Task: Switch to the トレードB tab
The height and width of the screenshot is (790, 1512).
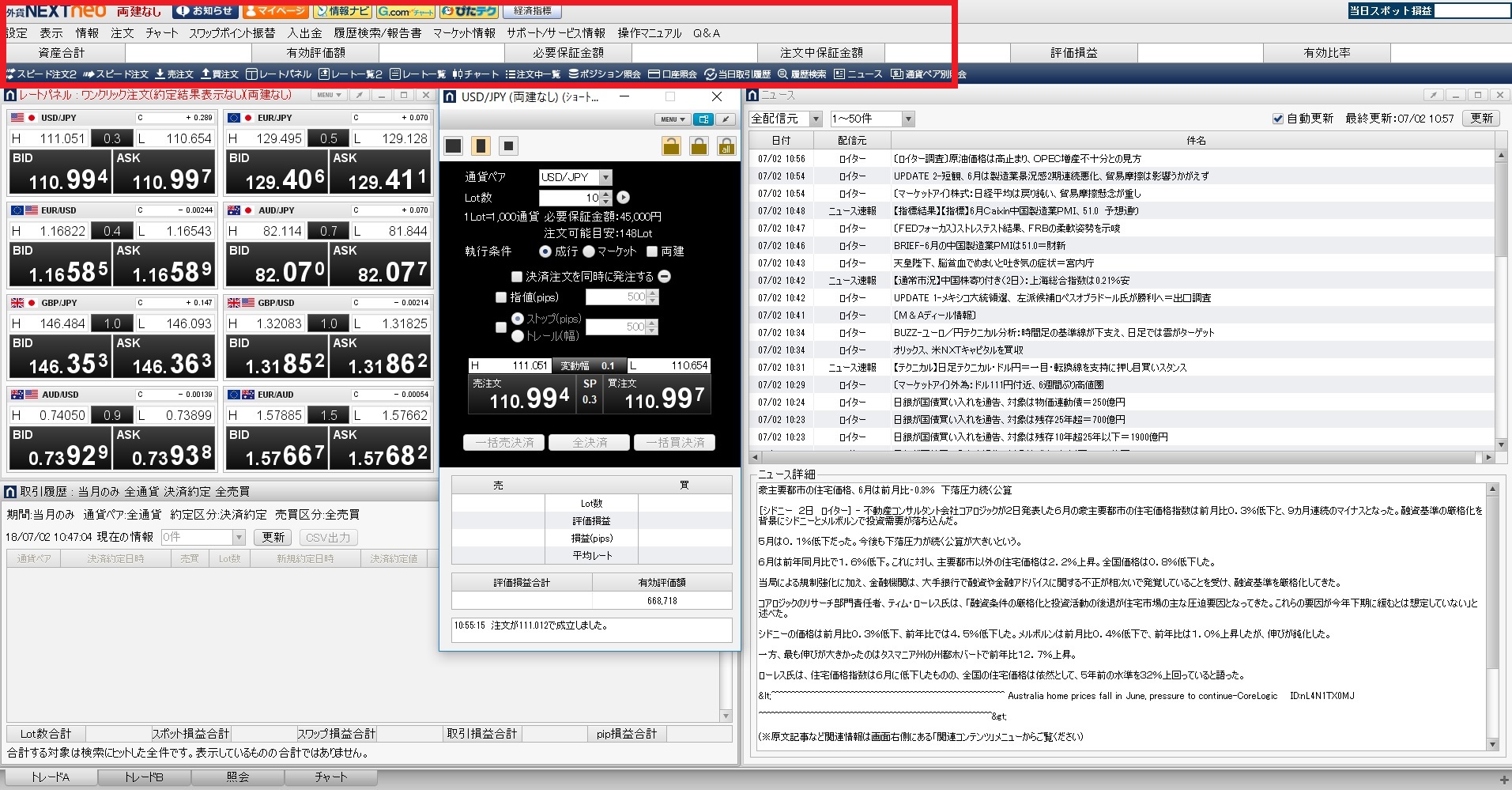Action: (144, 777)
